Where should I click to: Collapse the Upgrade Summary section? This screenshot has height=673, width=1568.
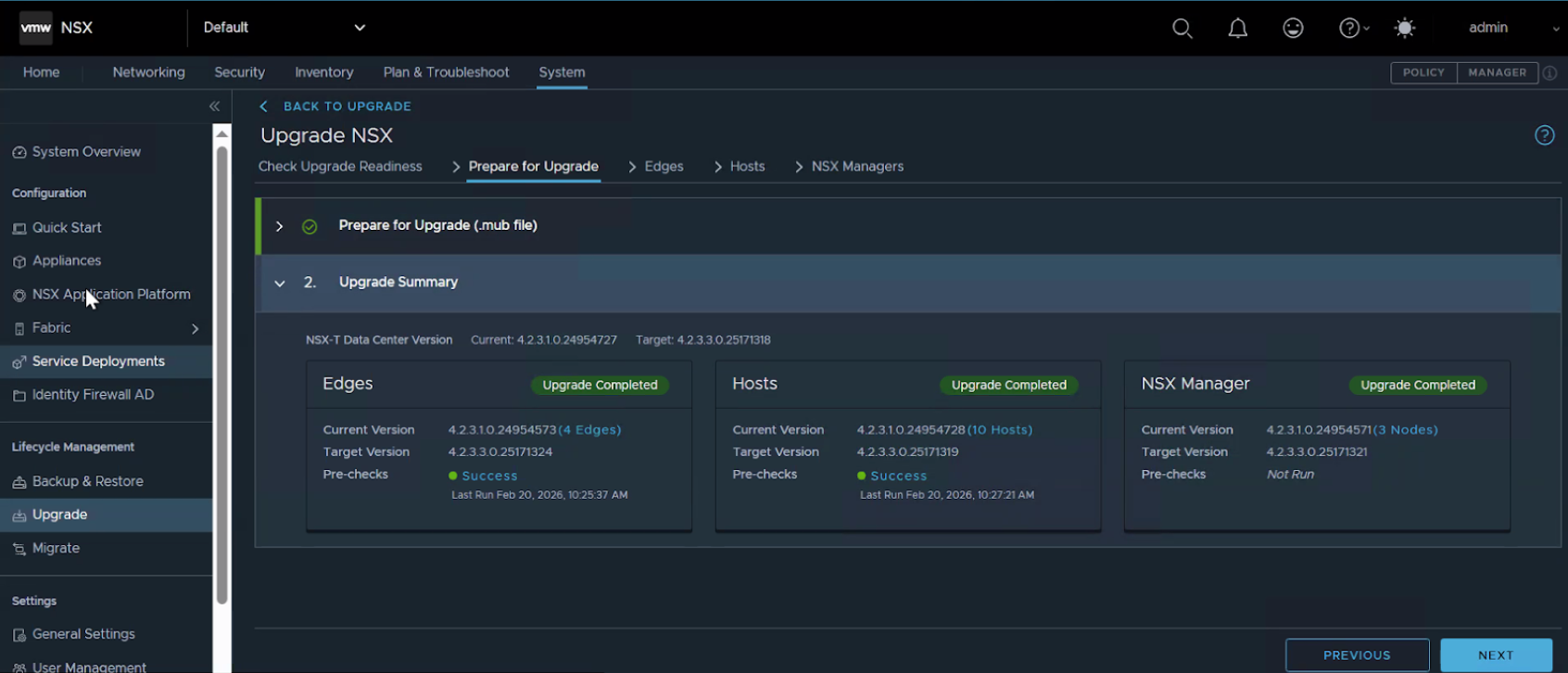click(279, 283)
